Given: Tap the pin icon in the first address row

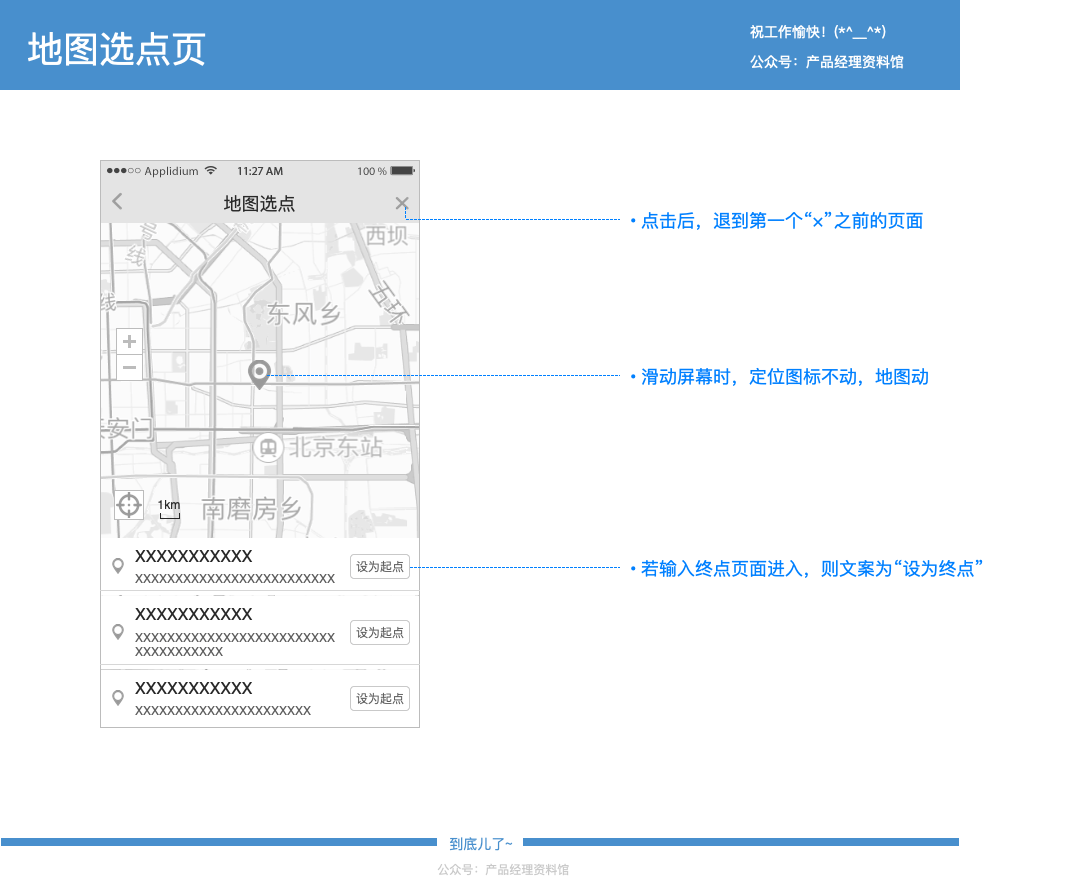Looking at the screenshot, I should (118, 565).
